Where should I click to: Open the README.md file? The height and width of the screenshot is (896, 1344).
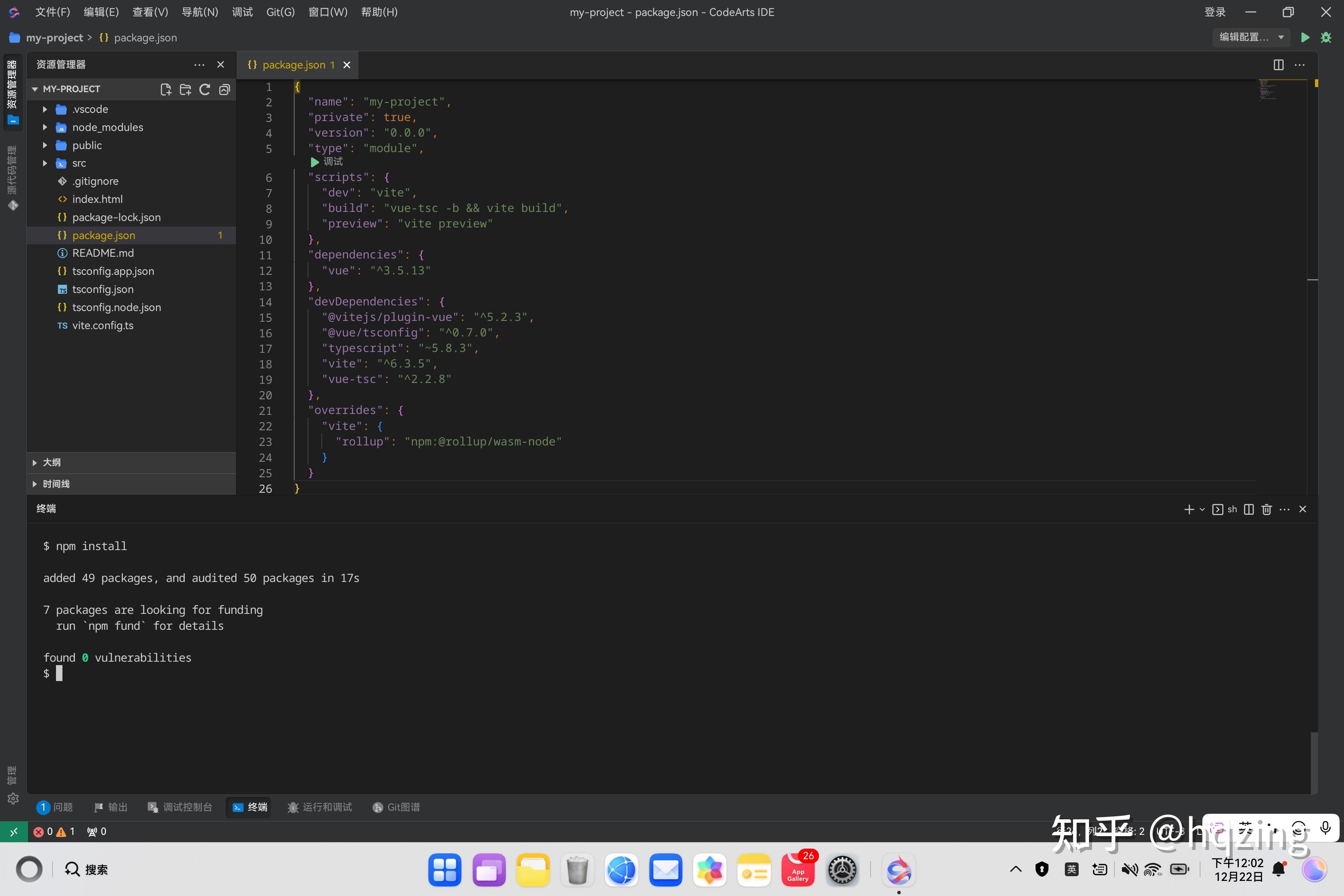(x=104, y=252)
